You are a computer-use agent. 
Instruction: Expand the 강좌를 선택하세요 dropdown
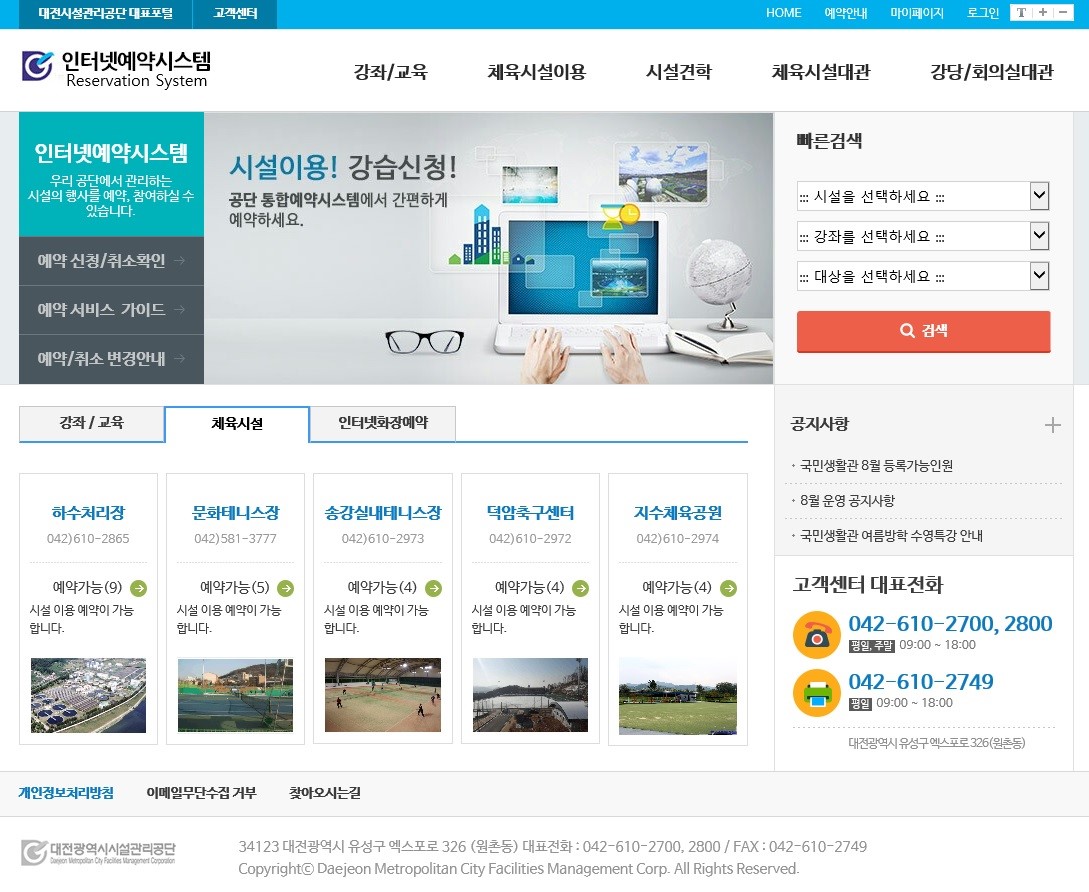pyautogui.click(x=922, y=237)
